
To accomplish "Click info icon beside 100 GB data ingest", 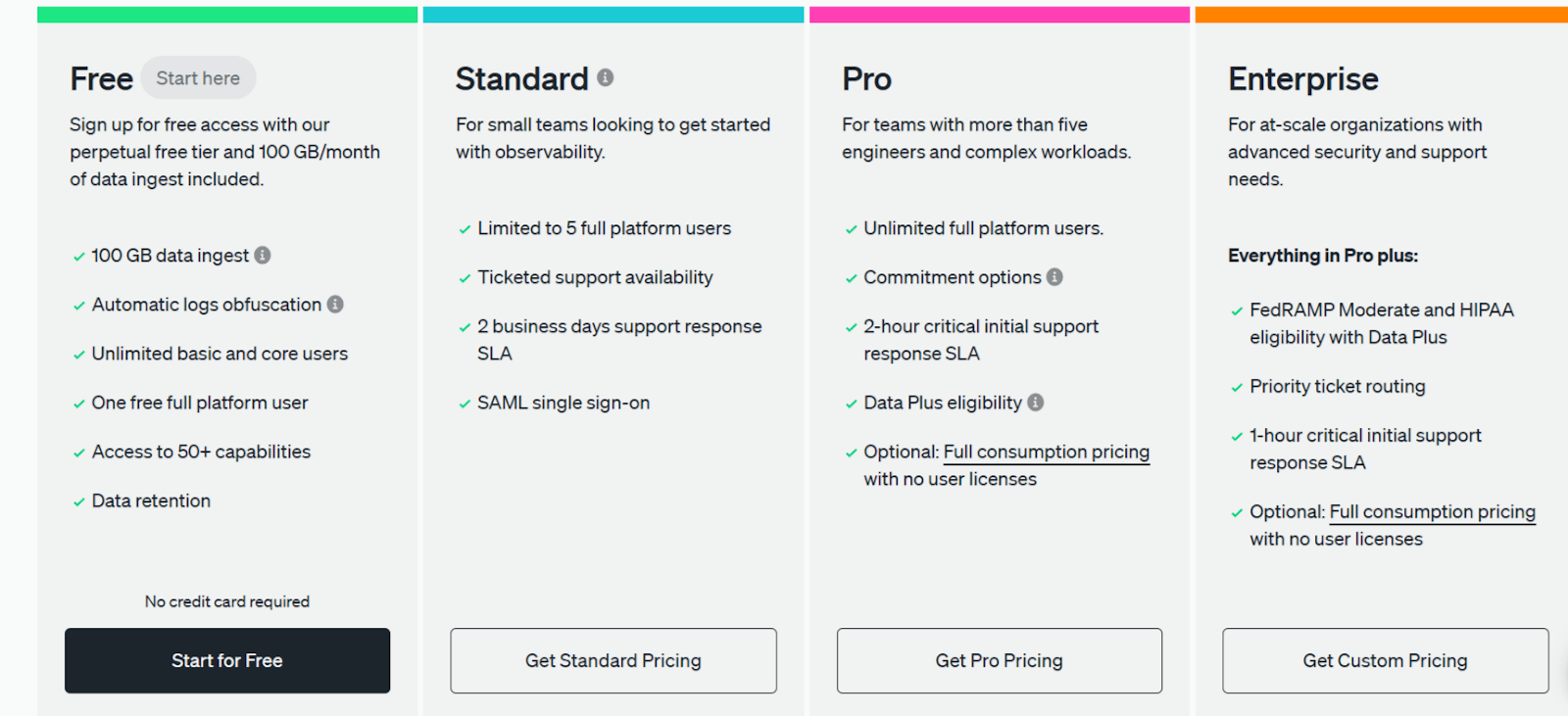I will tap(263, 255).
